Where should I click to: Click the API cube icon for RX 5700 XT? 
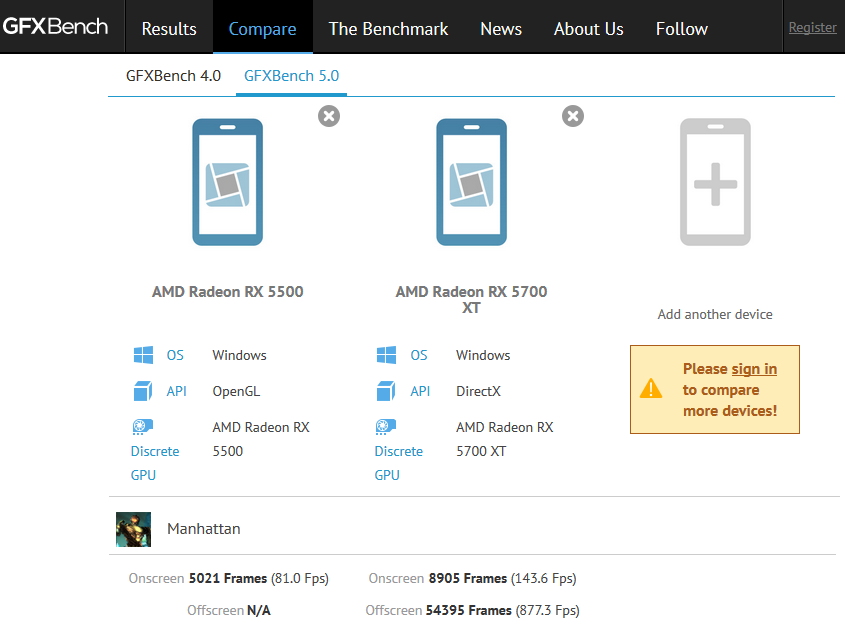pos(386,391)
